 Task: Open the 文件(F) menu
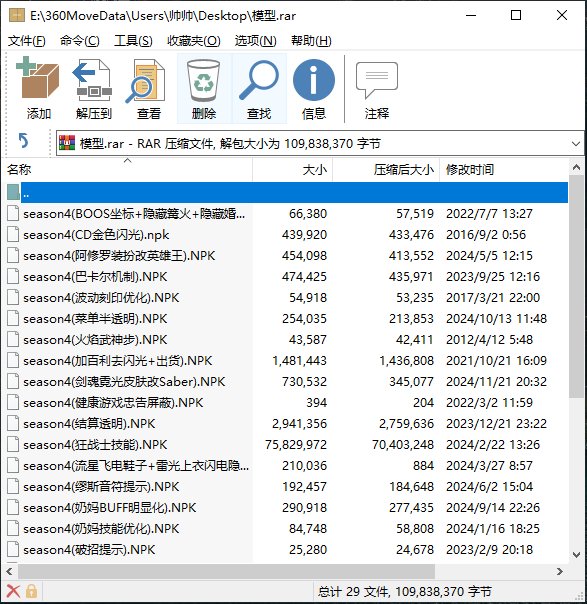pyautogui.click(x=27, y=40)
